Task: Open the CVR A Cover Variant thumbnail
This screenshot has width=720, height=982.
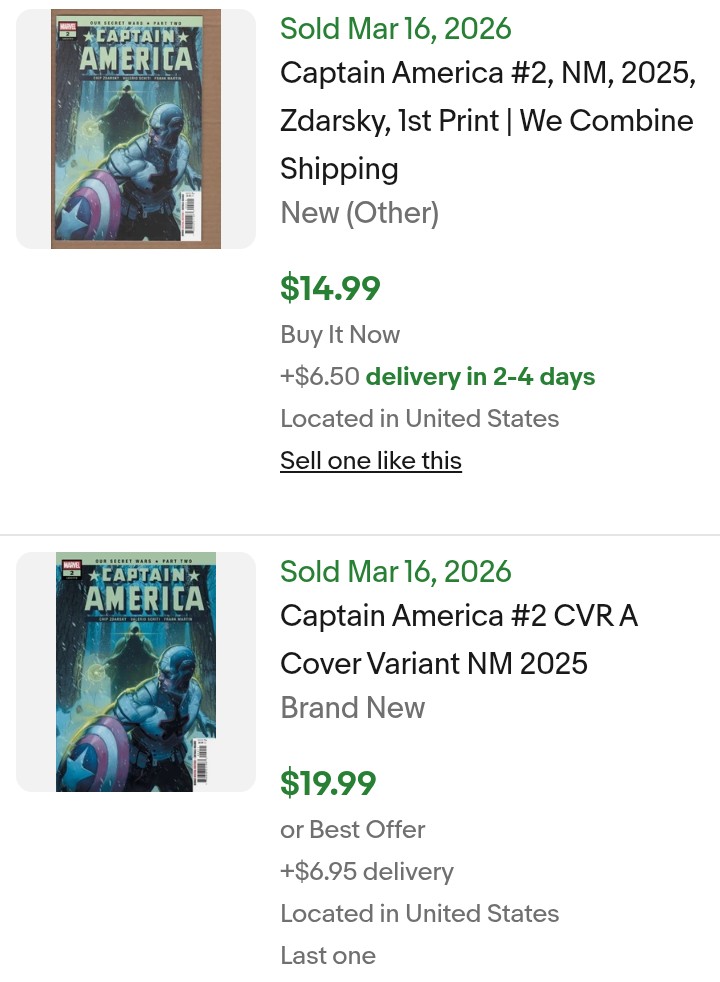Action: 136,671
